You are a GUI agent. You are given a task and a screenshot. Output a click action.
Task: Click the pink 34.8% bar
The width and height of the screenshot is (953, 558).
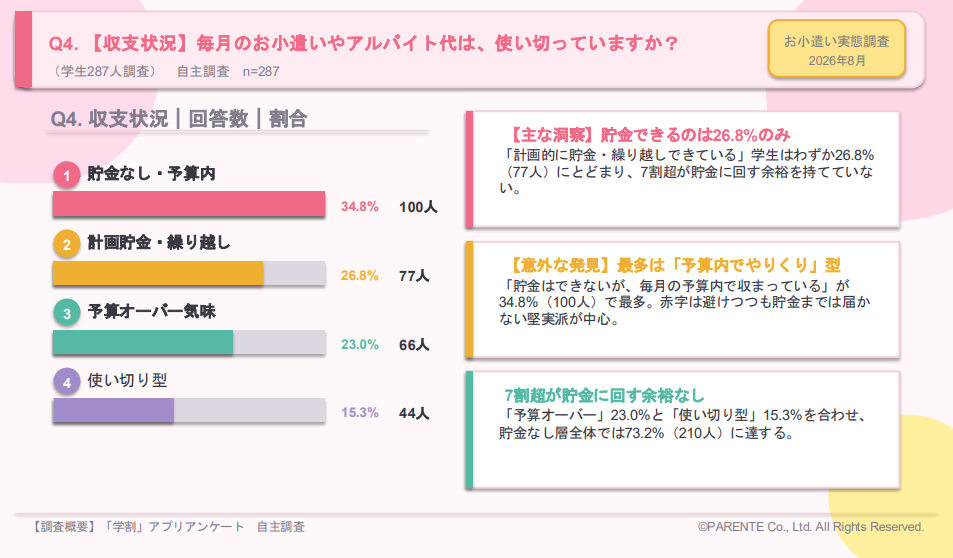189,204
